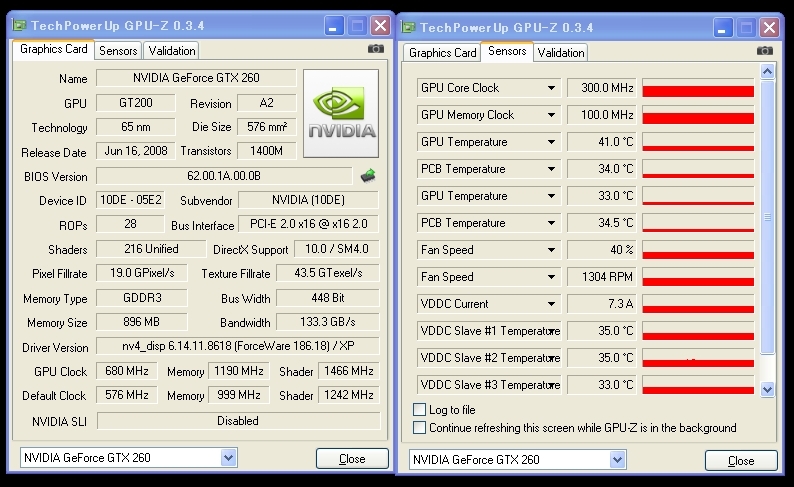This screenshot has height=487, width=794.
Task: Open the VDDC Slave #1 Temperature dropdown
Action: click(551, 331)
